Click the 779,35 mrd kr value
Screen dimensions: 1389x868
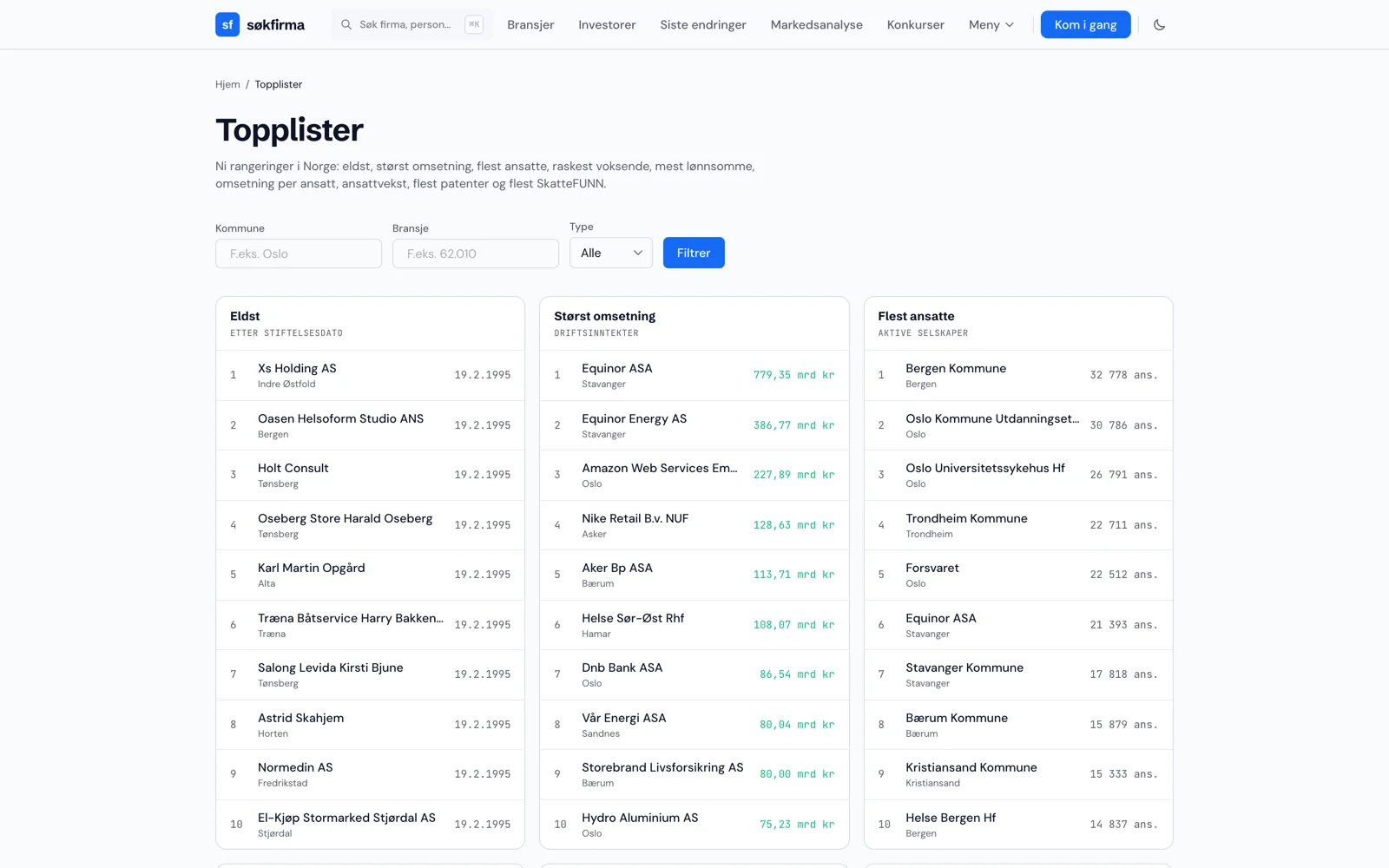pos(793,375)
